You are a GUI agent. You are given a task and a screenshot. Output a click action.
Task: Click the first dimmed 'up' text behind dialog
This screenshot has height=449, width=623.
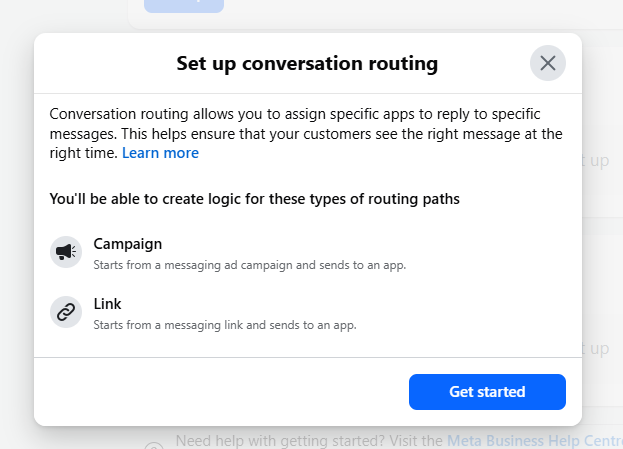click(596, 161)
